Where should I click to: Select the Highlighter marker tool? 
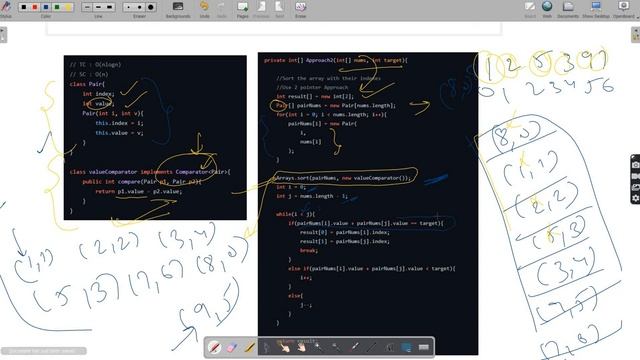click(249, 347)
